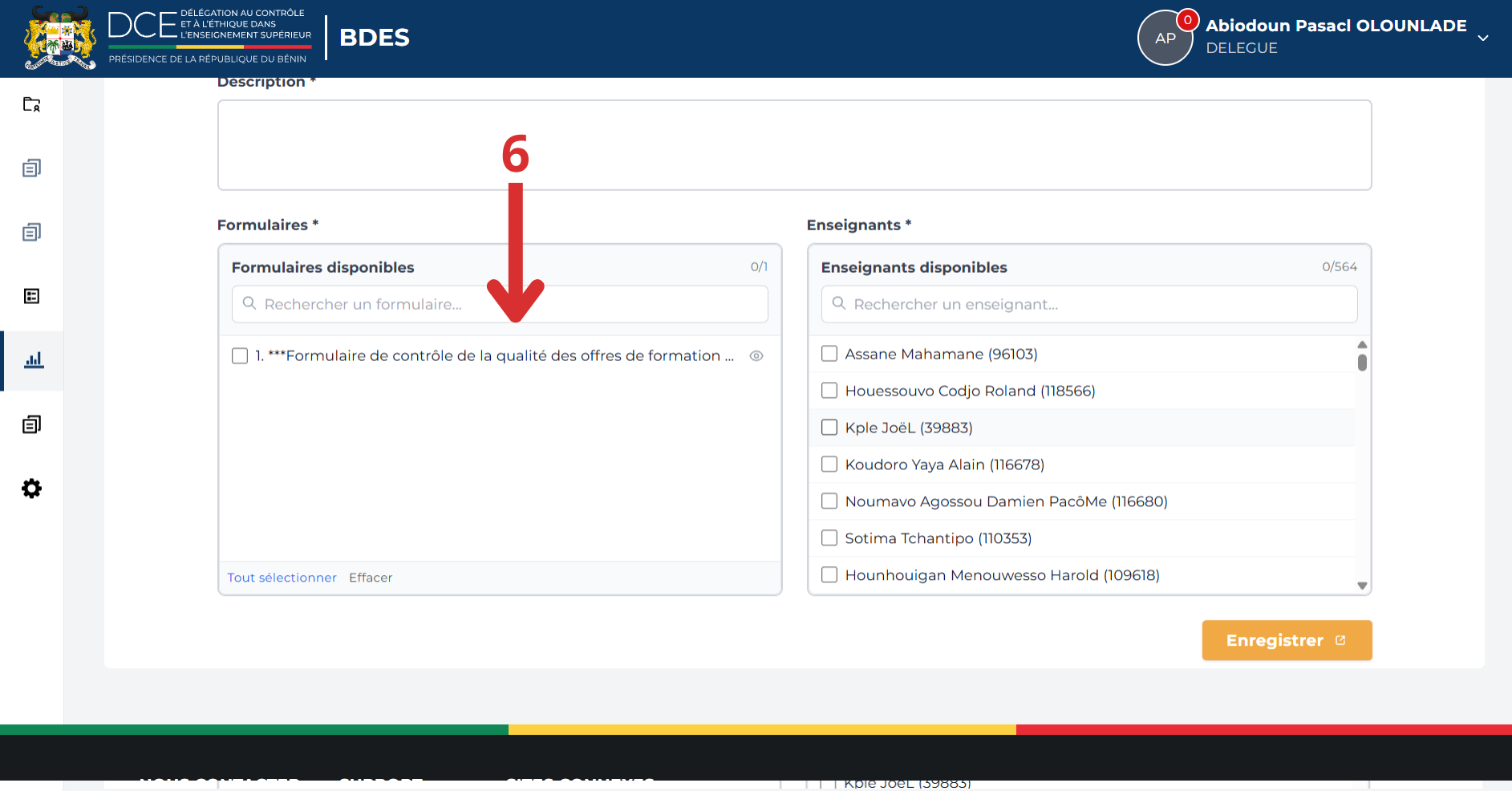Viewport: 1512px width, 791px height.
Task: Click the list form icon in sidebar
Action: click(31, 296)
